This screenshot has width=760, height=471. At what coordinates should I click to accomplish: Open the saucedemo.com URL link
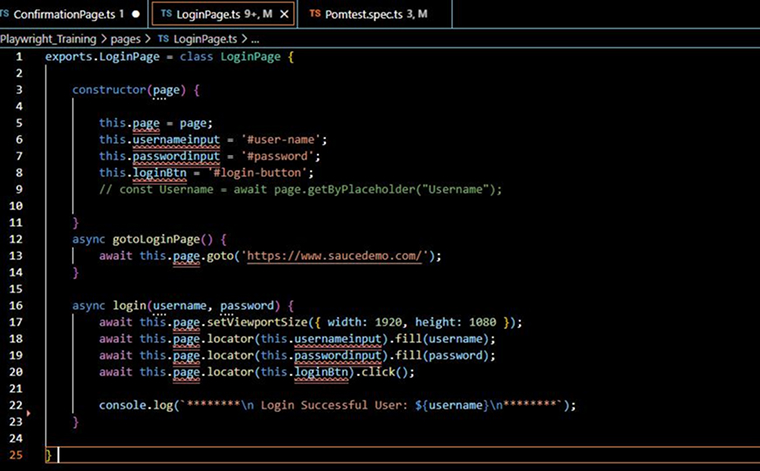coord(334,255)
